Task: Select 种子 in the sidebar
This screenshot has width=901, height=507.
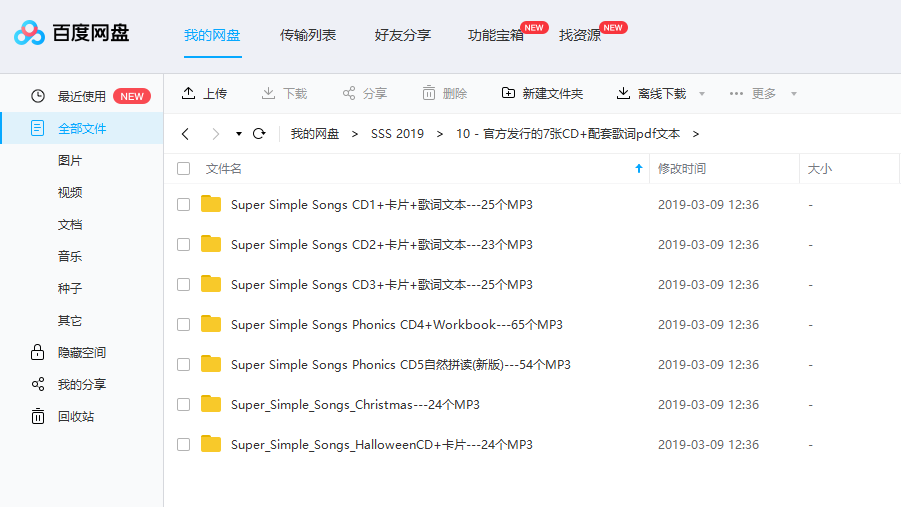Action: [x=70, y=289]
